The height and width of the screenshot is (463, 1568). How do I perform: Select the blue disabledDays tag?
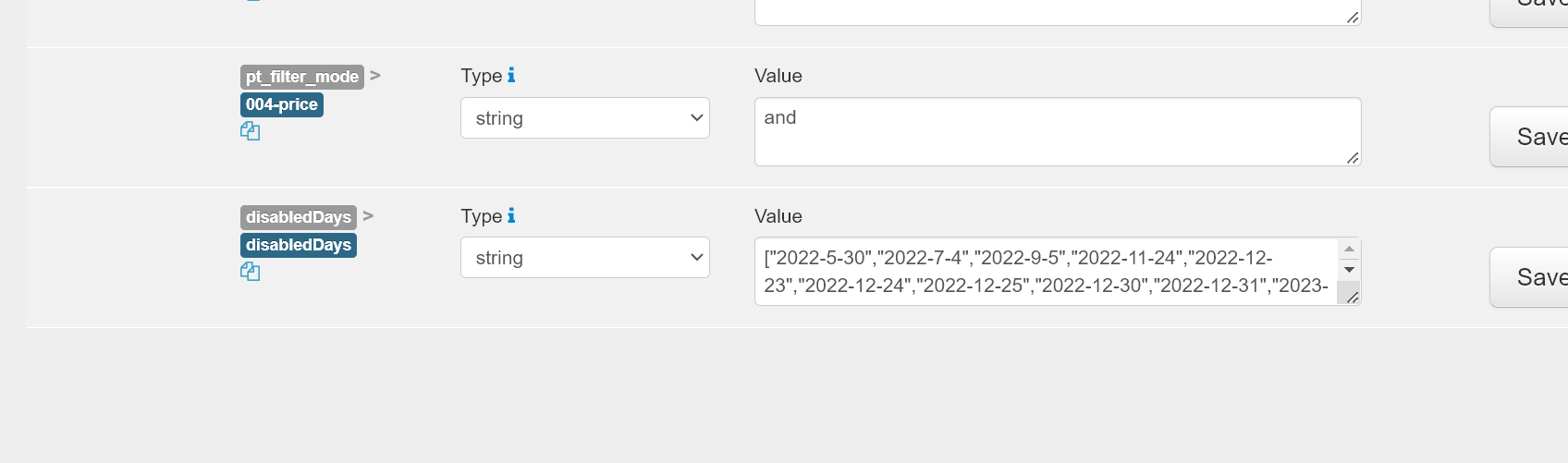coord(298,245)
